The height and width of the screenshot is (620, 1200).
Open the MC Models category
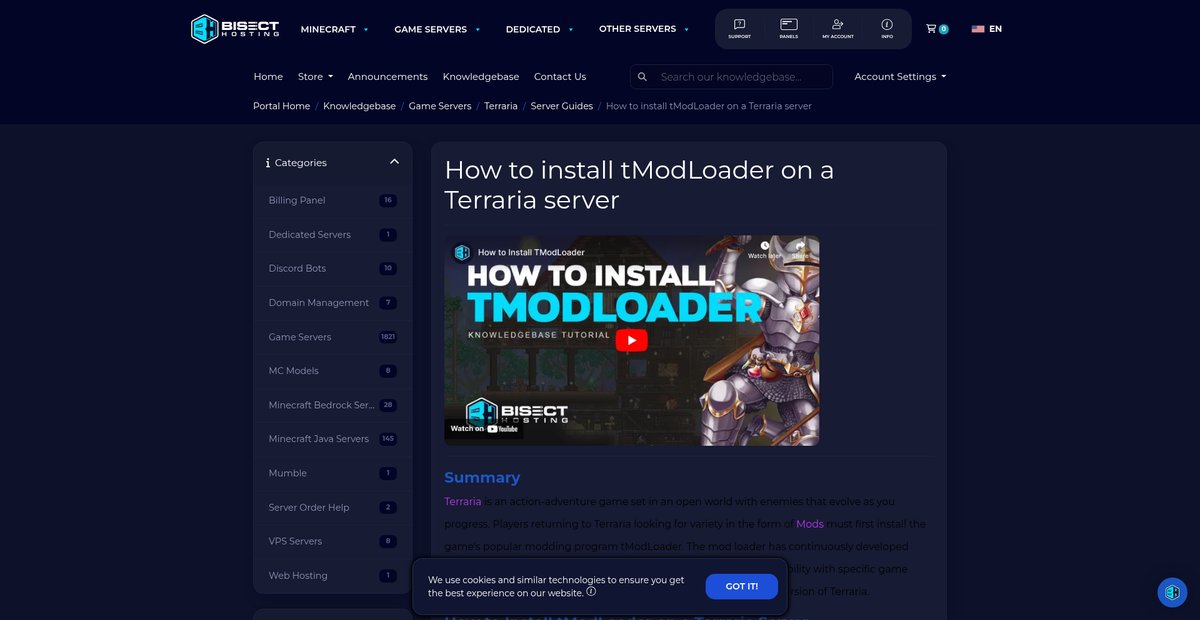pos(333,371)
